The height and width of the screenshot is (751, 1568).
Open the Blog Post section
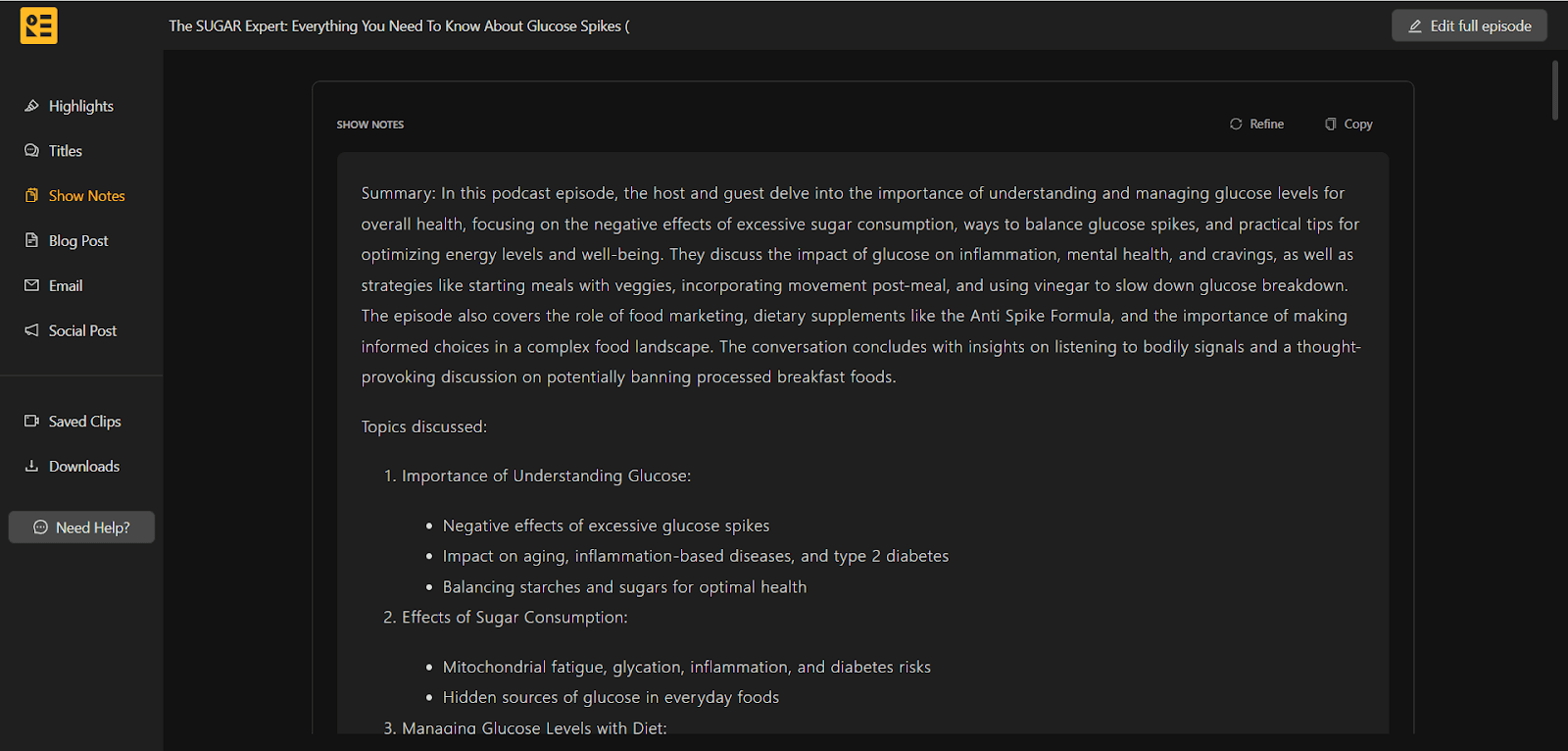(x=78, y=241)
